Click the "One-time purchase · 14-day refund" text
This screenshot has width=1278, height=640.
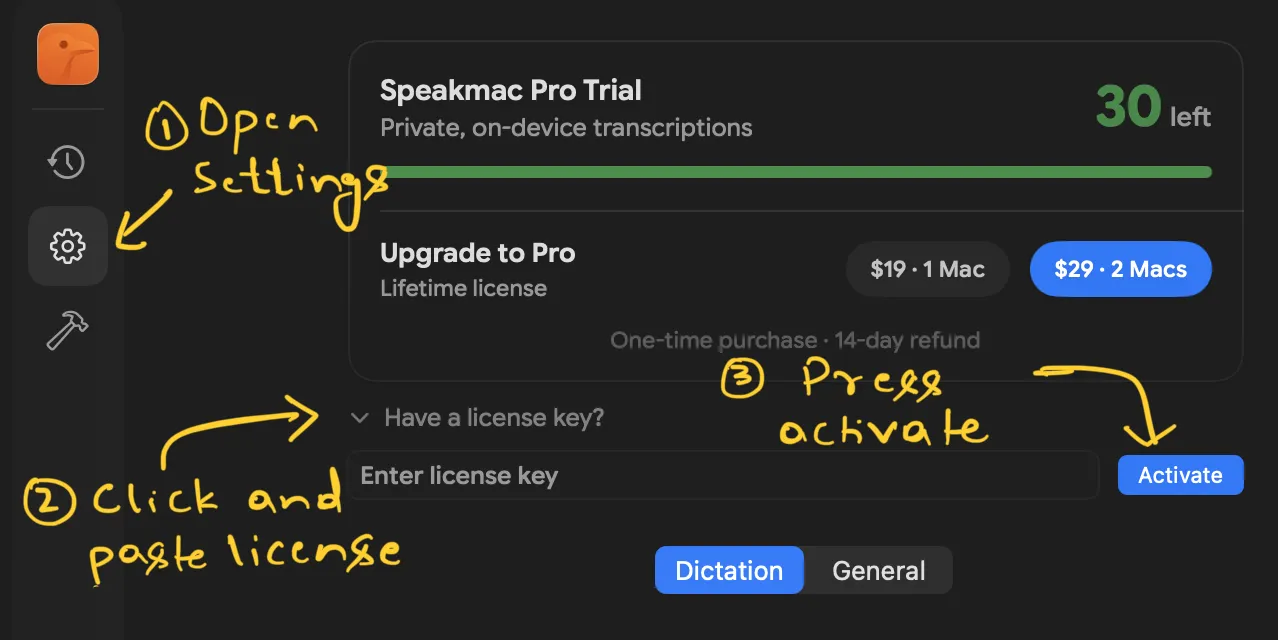pyautogui.click(x=795, y=340)
